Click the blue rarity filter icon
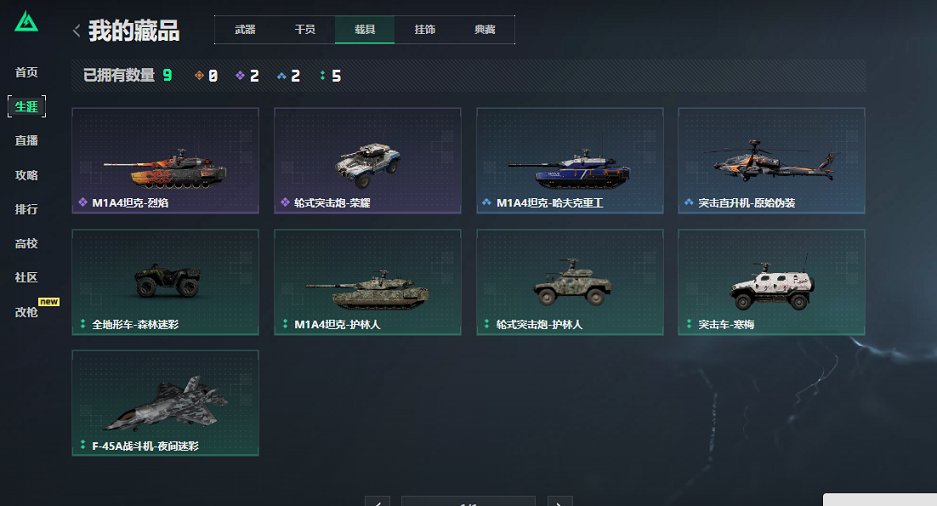The width and height of the screenshot is (937, 506). 281,75
